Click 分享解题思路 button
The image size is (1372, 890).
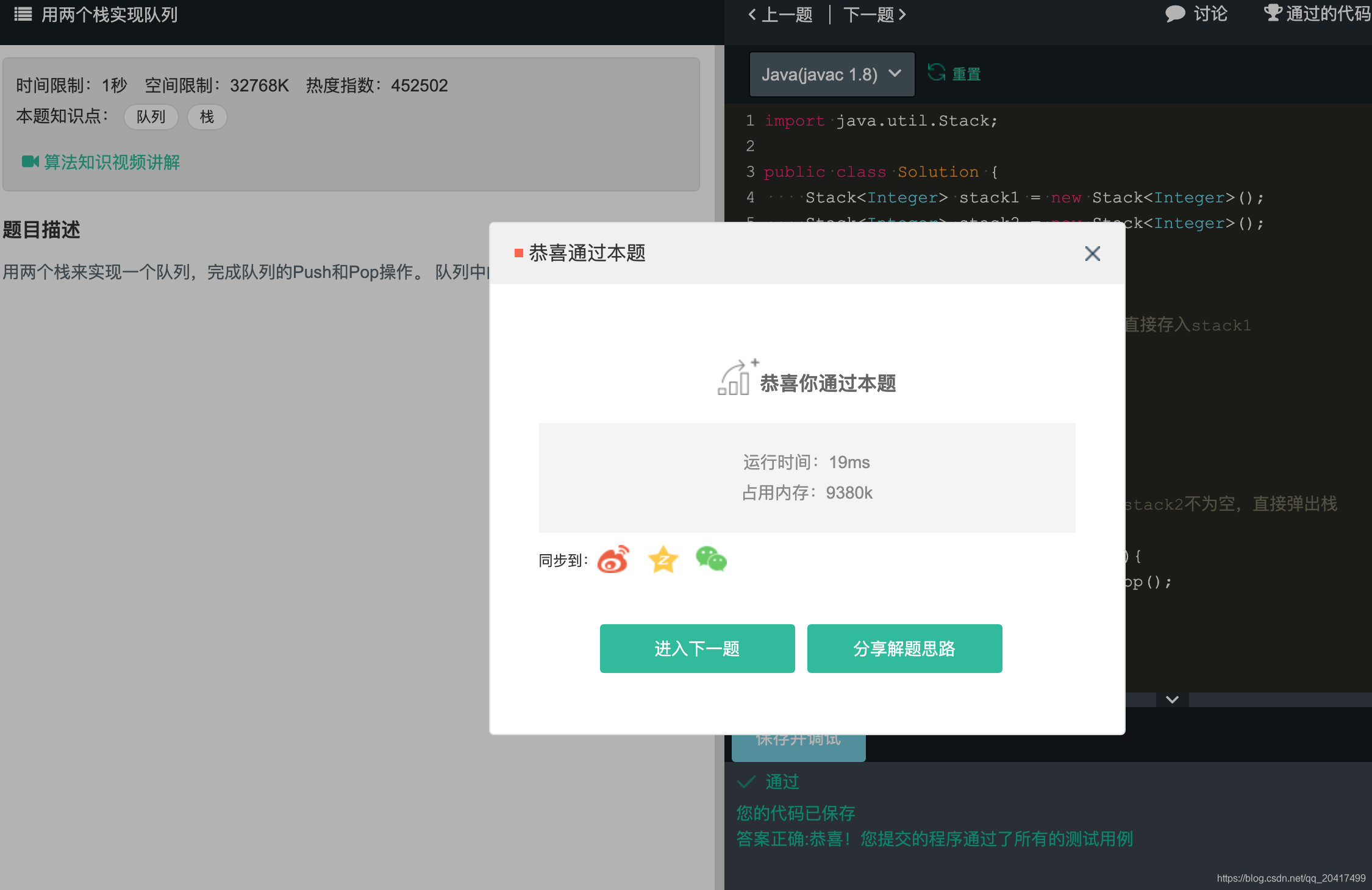[x=904, y=649]
